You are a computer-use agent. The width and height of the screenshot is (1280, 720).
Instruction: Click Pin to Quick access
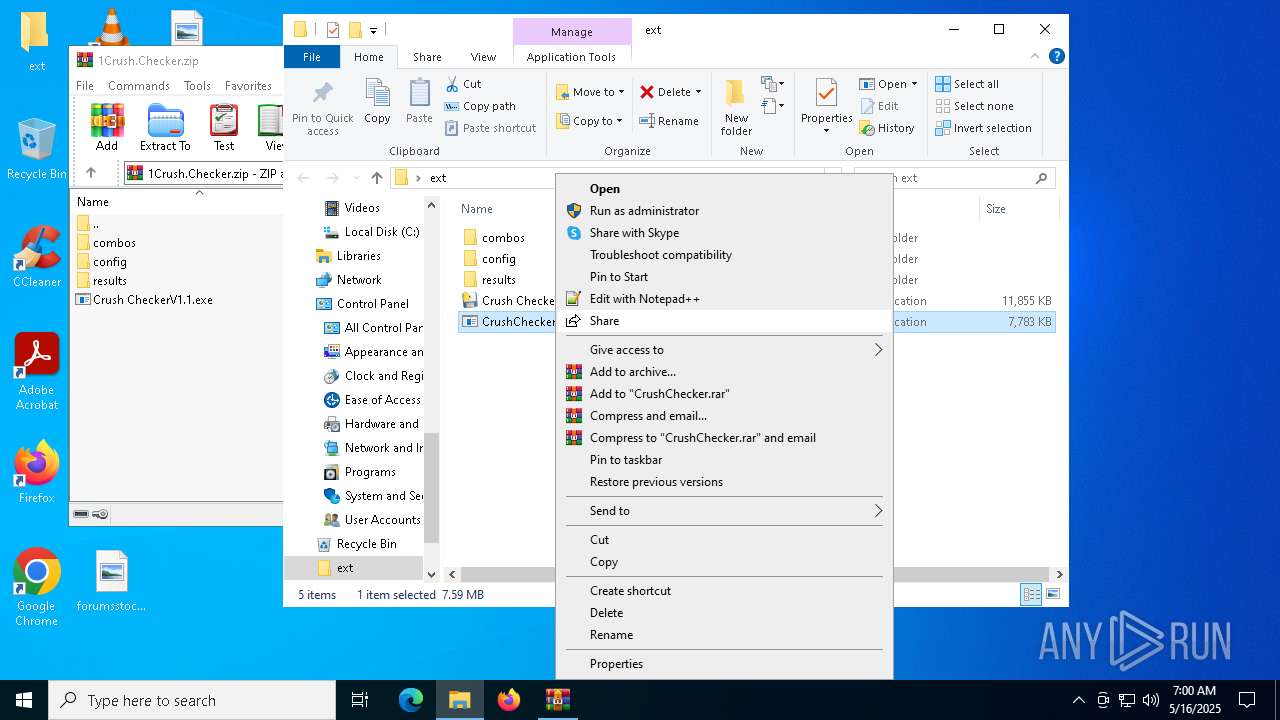click(322, 108)
